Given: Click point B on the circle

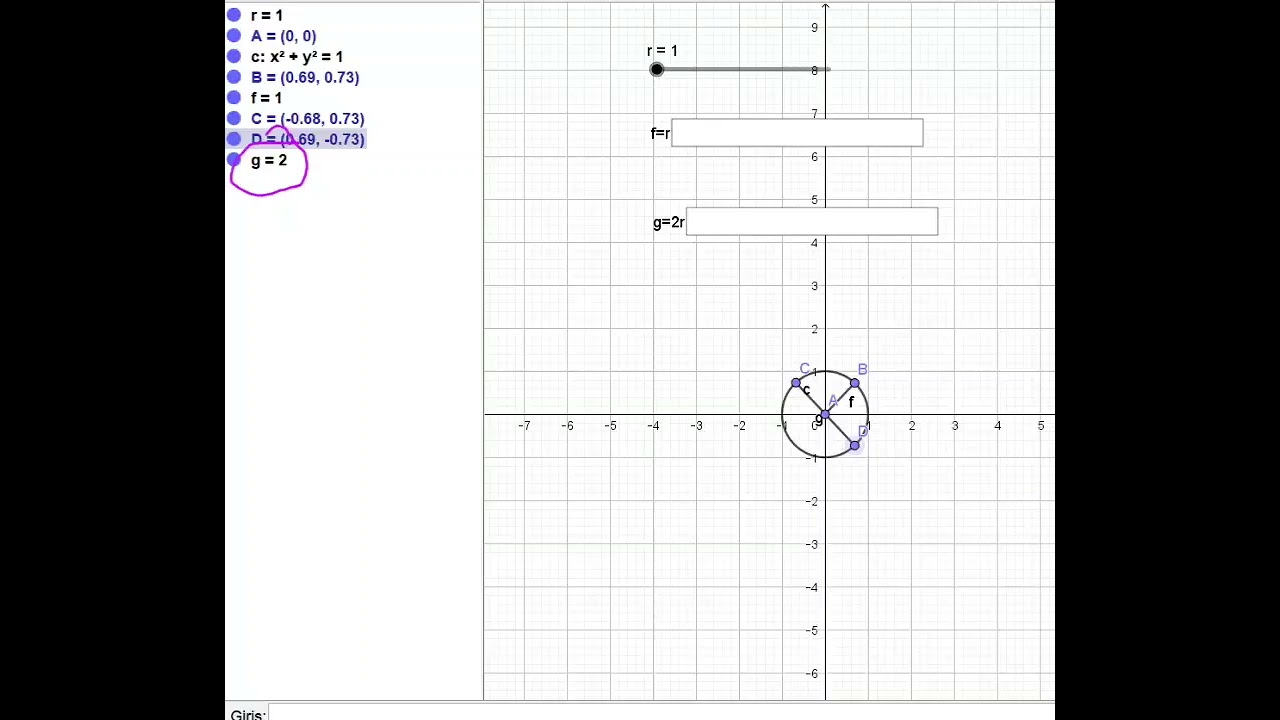Looking at the screenshot, I should coord(854,383).
